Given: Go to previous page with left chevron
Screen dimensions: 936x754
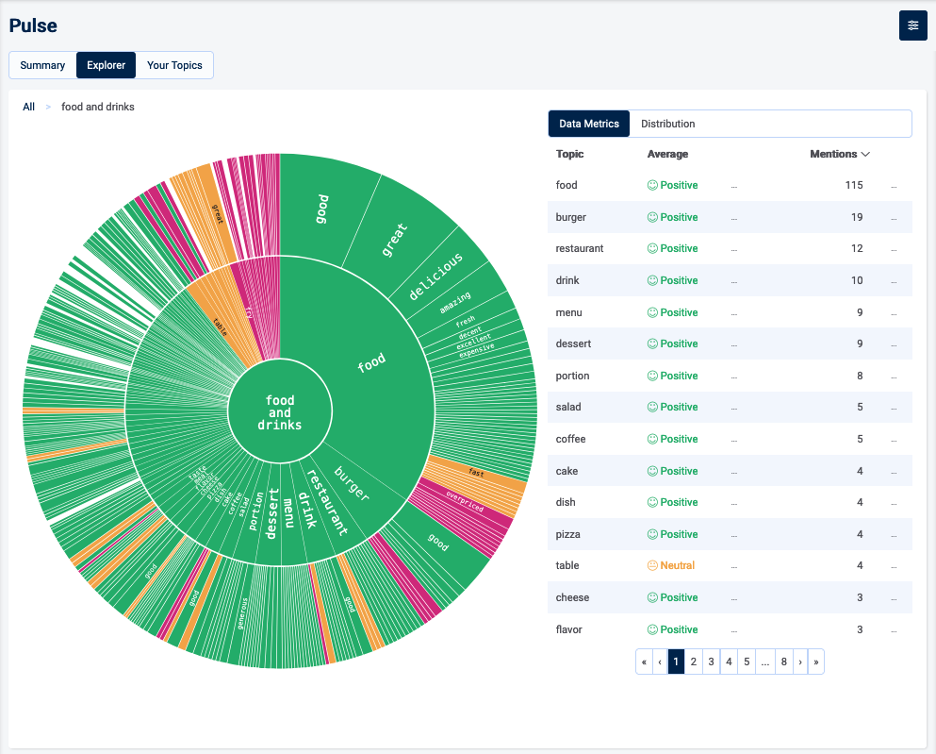Looking at the screenshot, I should tap(659, 661).
